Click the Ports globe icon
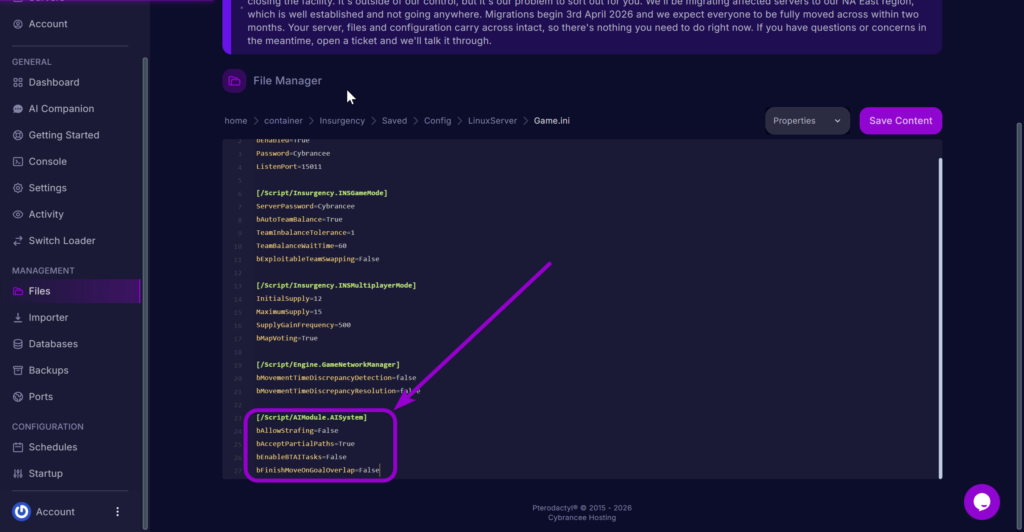Image resolution: width=1024 pixels, height=532 pixels. click(x=18, y=397)
